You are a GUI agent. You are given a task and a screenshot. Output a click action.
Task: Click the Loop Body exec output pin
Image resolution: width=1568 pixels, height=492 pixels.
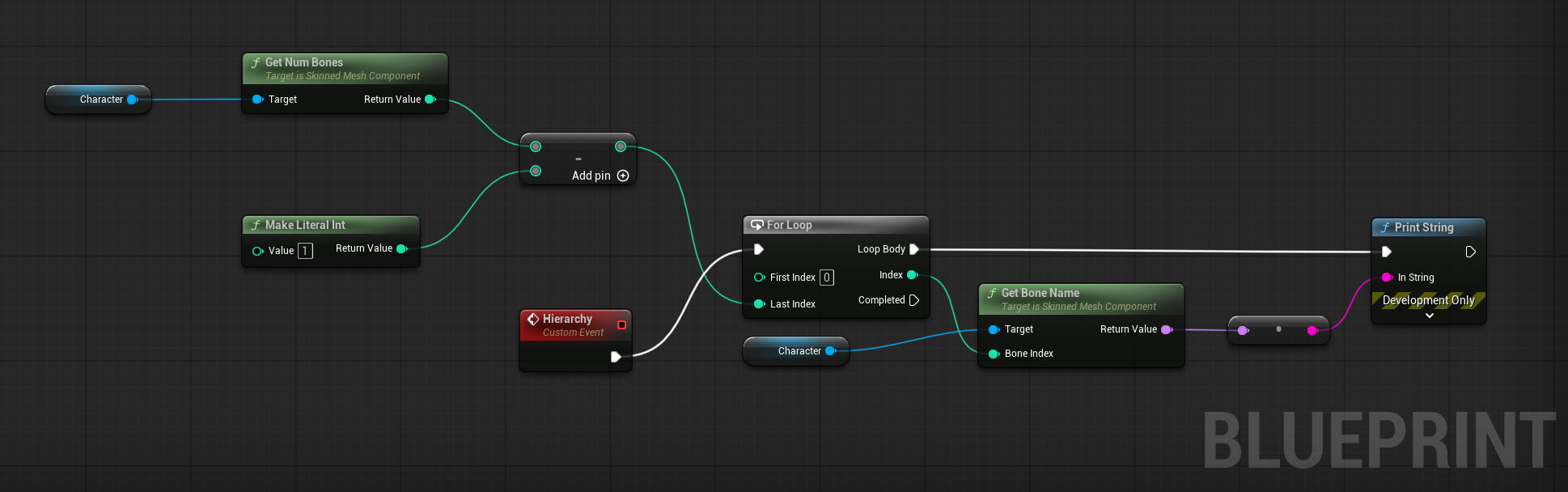[x=914, y=249]
